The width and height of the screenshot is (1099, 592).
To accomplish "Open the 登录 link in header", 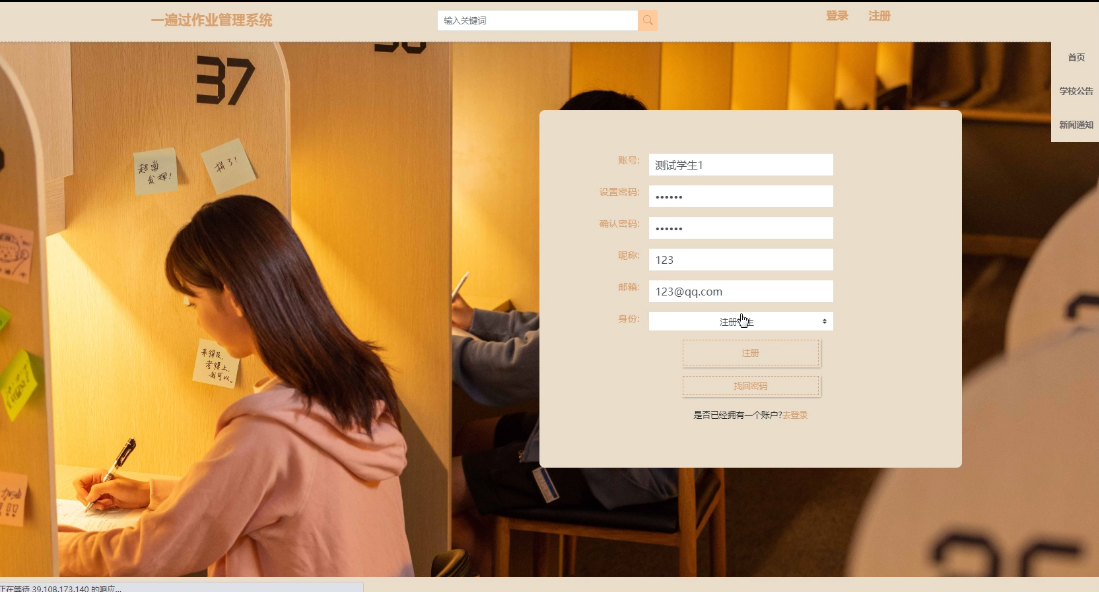I will 837,16.
